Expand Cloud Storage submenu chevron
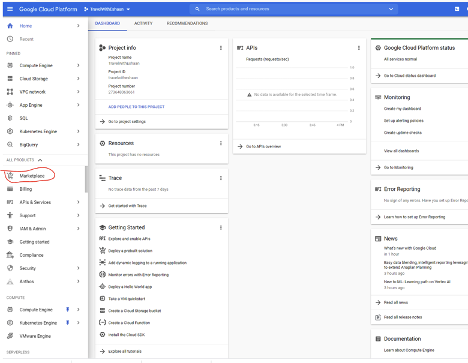 click(x=78, y=79)
